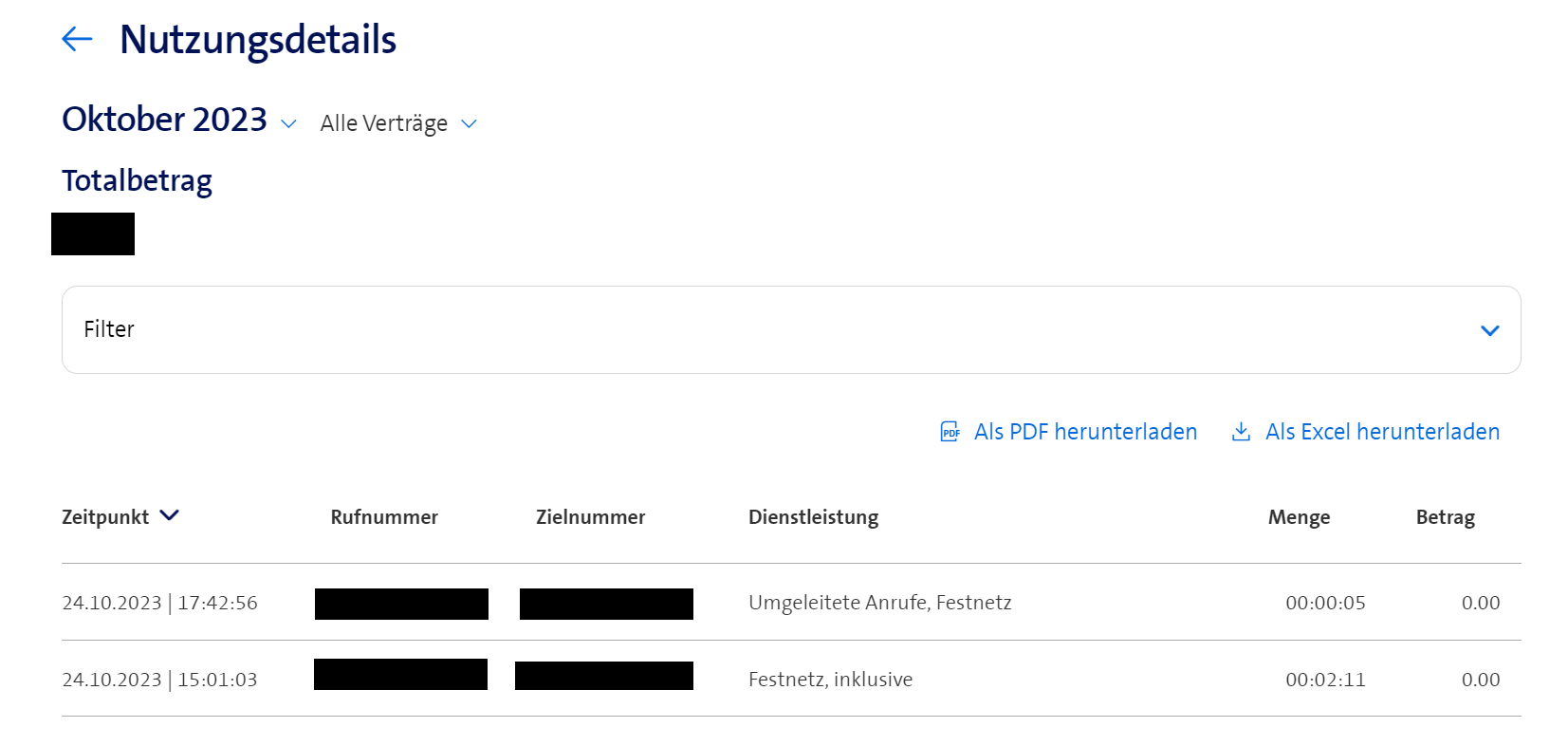Click the Filter label text
The width and height of the screenshot is (1568, 746).
coord(109,329)
